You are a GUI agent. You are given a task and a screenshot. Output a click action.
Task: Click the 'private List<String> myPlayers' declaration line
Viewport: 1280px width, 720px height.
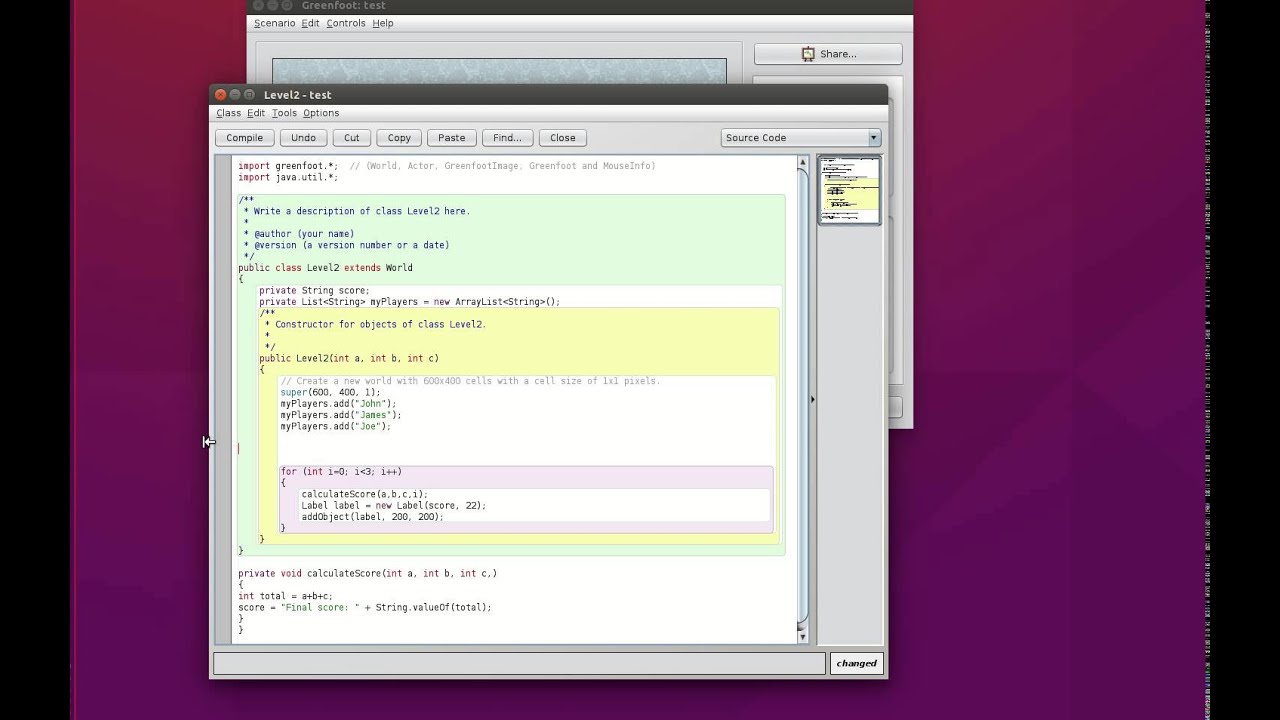click(x=409, y=301)
